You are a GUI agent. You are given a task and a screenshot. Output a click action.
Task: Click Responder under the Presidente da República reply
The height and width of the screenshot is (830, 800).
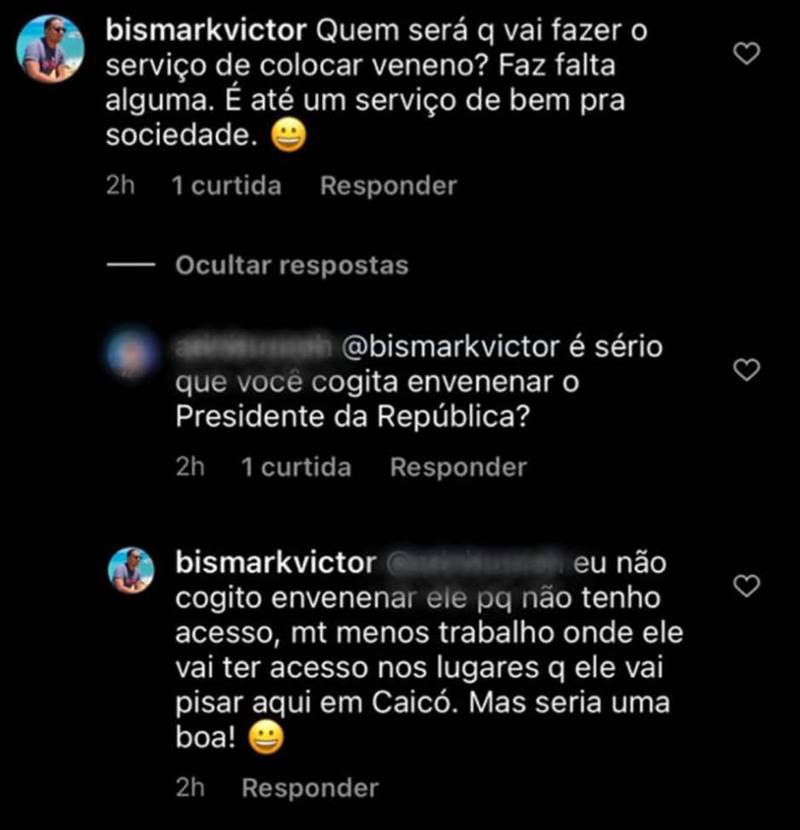[x=459, y=467]
